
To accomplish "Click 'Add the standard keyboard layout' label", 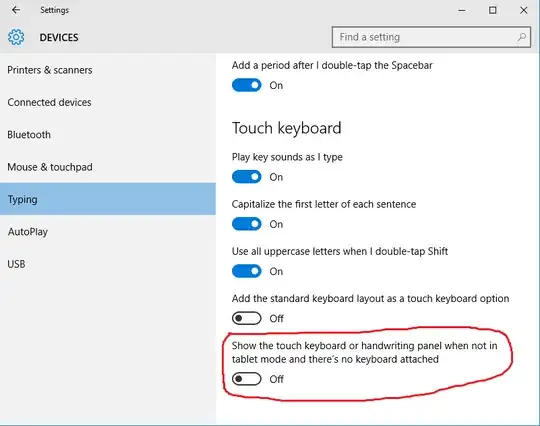I will [371, 299].
